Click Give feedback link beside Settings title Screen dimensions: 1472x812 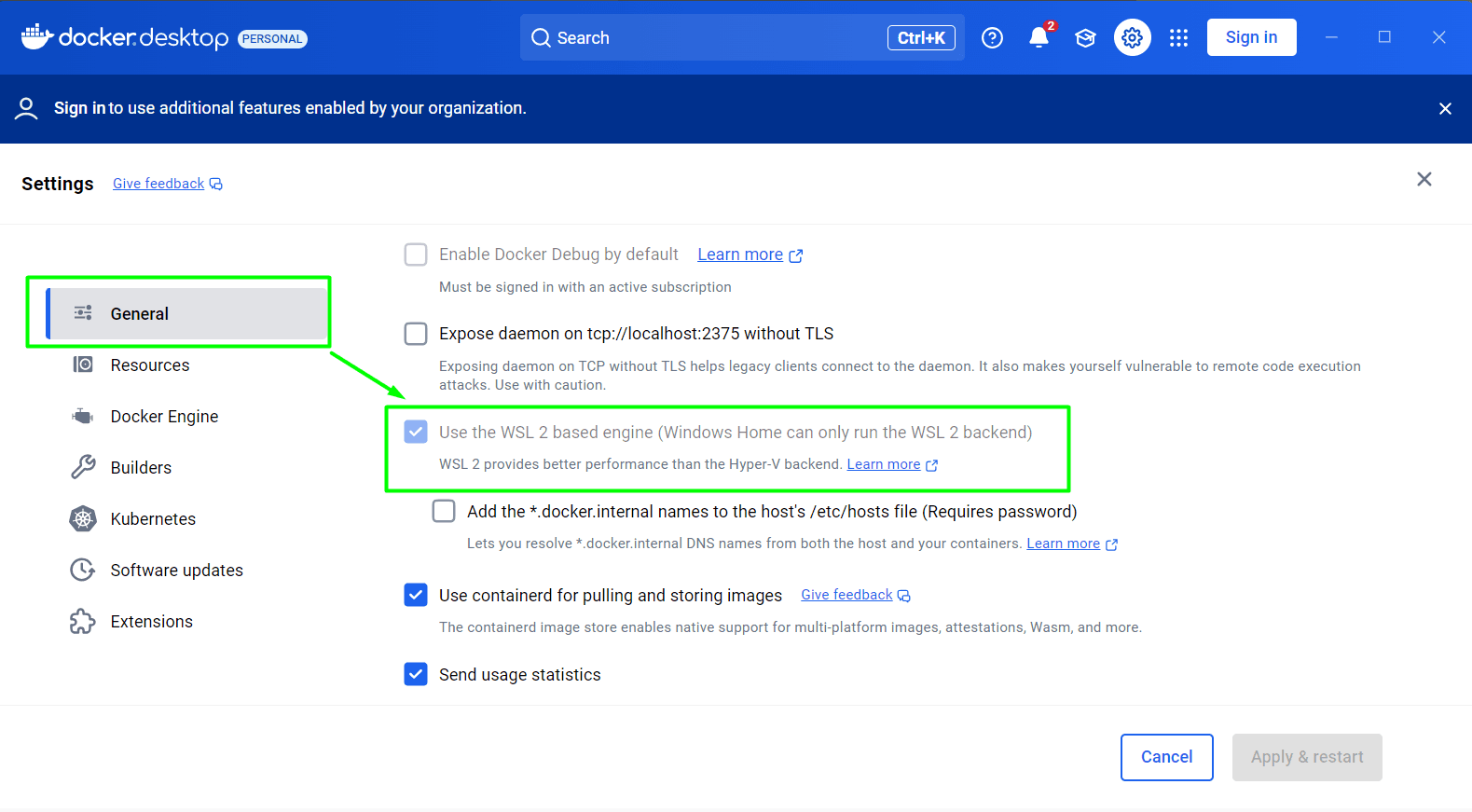pyautogui.click(x=158, y=184)
